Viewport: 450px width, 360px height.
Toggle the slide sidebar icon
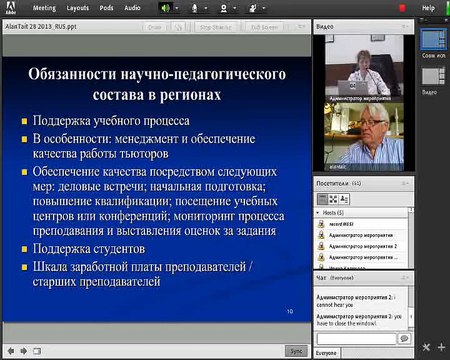click(37, 351)
